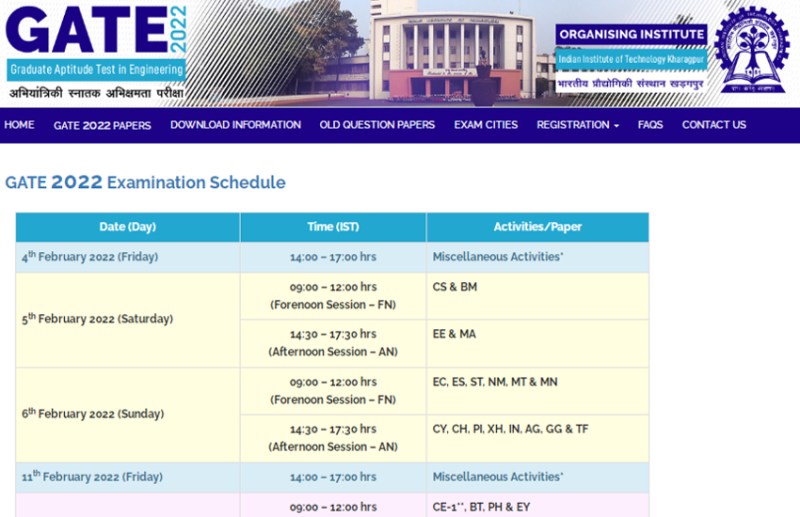Expand the REGISTRATION dropdown menu
Image resolution: width=800 pixels, height=517 pixels.
tap(577, 125)
